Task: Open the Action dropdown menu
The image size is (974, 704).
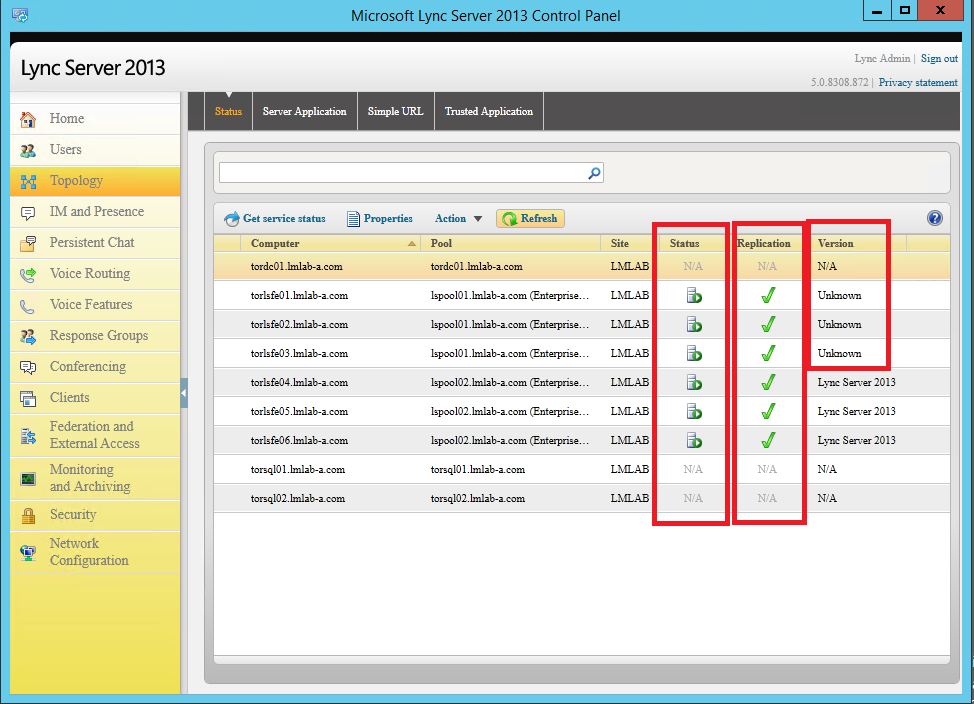Action: pyautogui.click(x=457, y=218)
